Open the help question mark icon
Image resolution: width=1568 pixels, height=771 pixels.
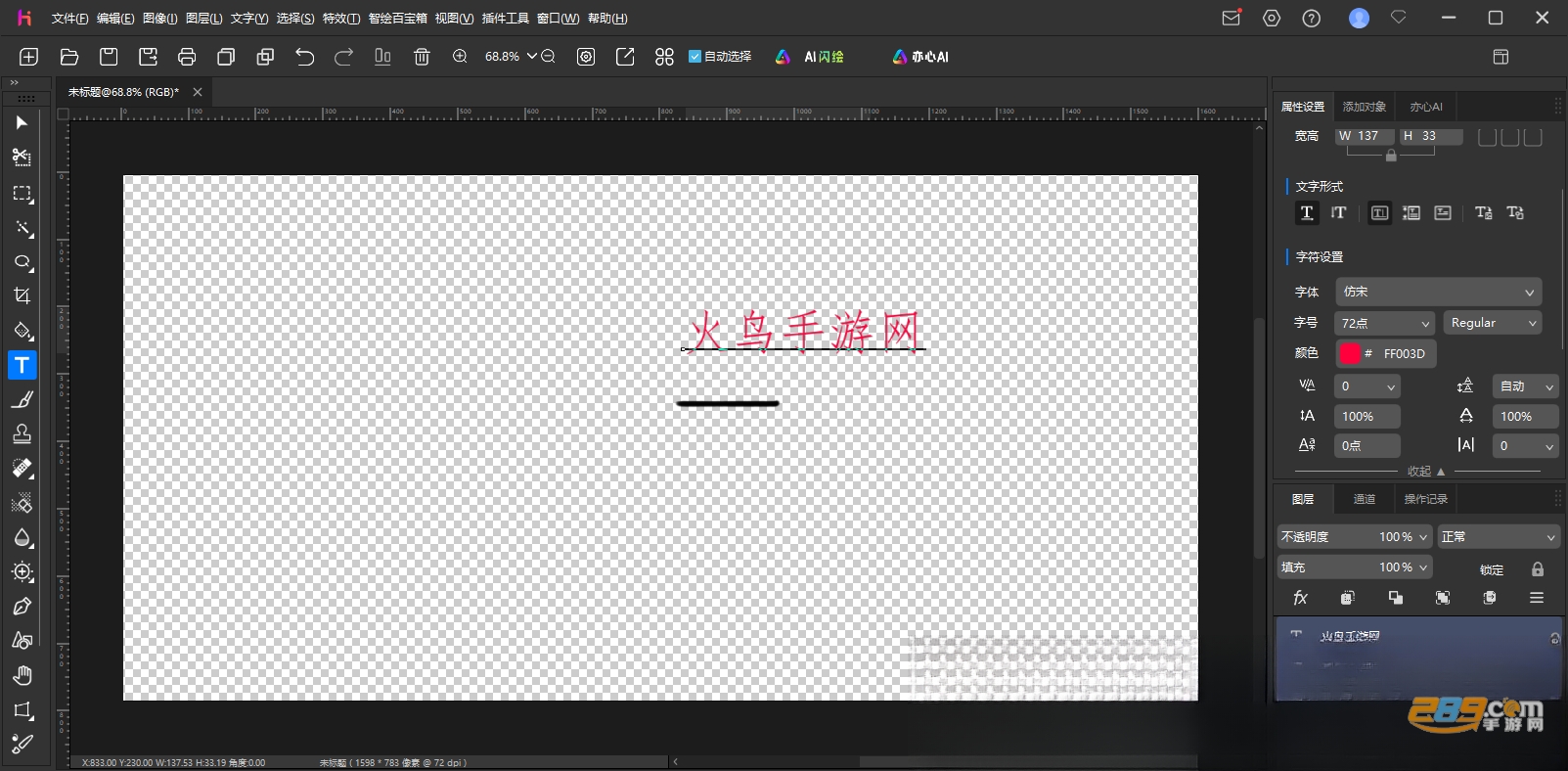point(1312,18)
